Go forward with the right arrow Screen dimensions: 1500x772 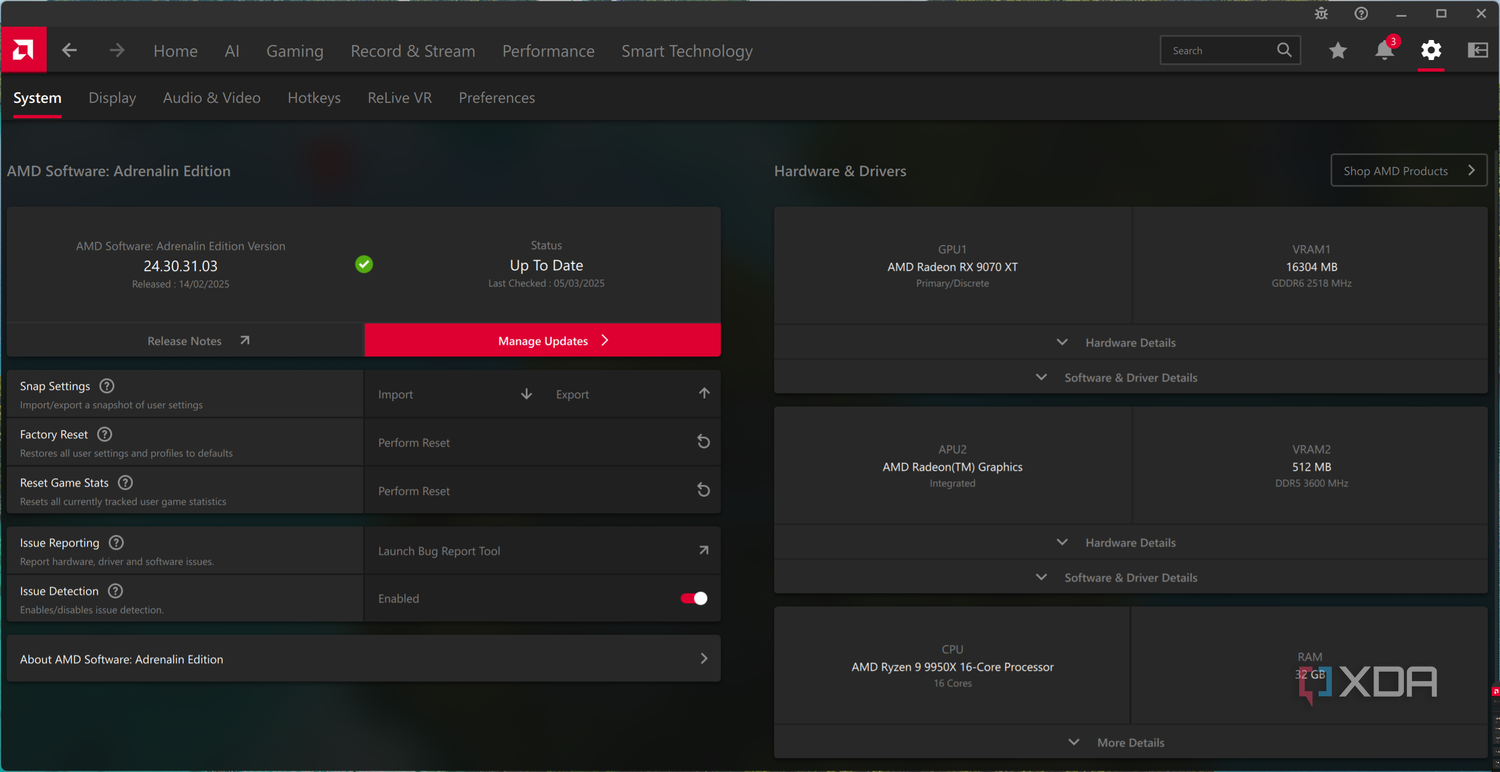coord(117,50)
